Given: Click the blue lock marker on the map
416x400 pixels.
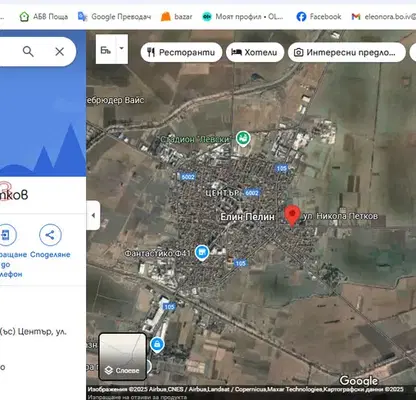Looking at the screenshot, I should point(157,345).
